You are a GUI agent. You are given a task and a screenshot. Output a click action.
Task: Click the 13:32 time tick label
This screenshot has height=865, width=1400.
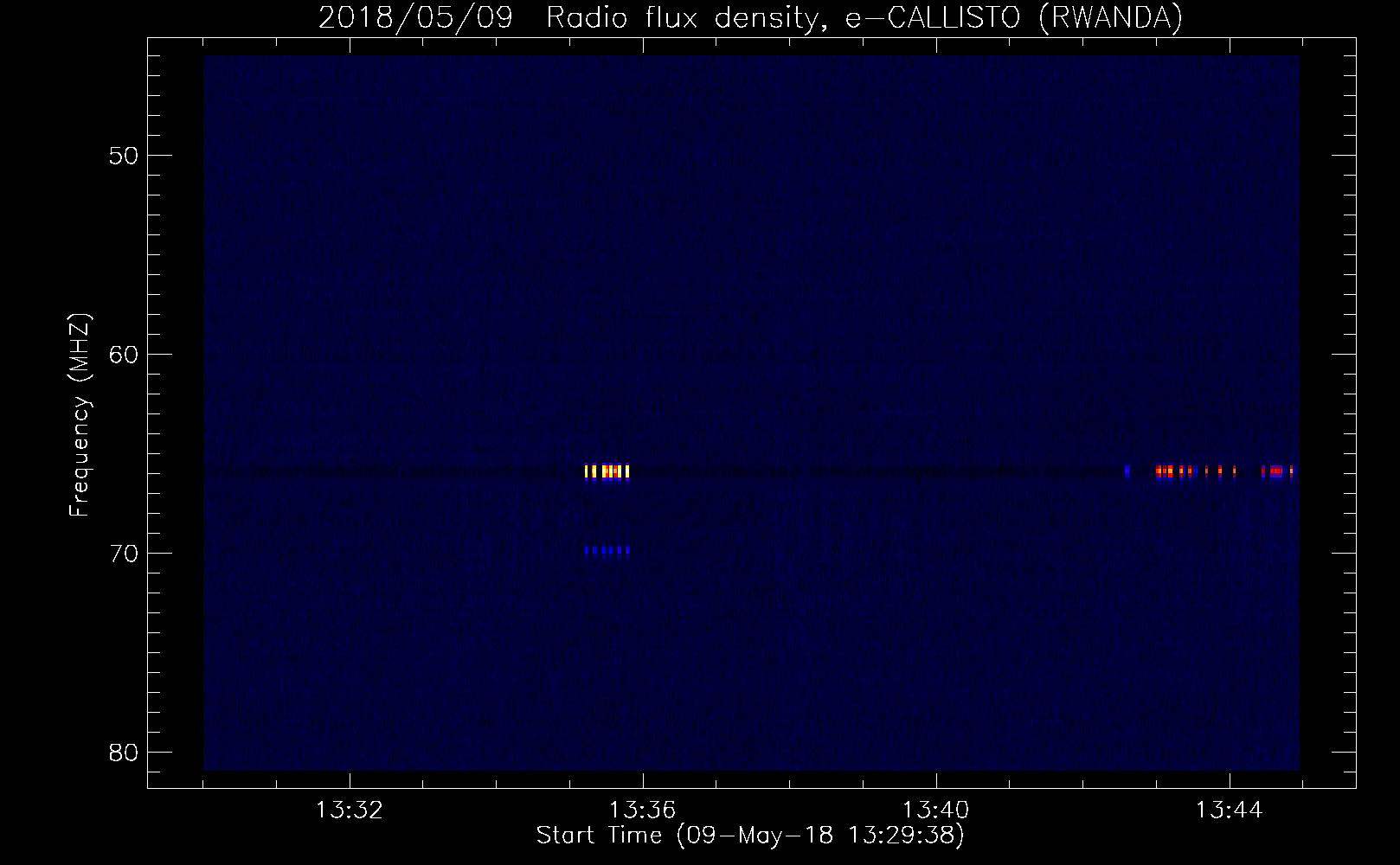pos(350,811)
